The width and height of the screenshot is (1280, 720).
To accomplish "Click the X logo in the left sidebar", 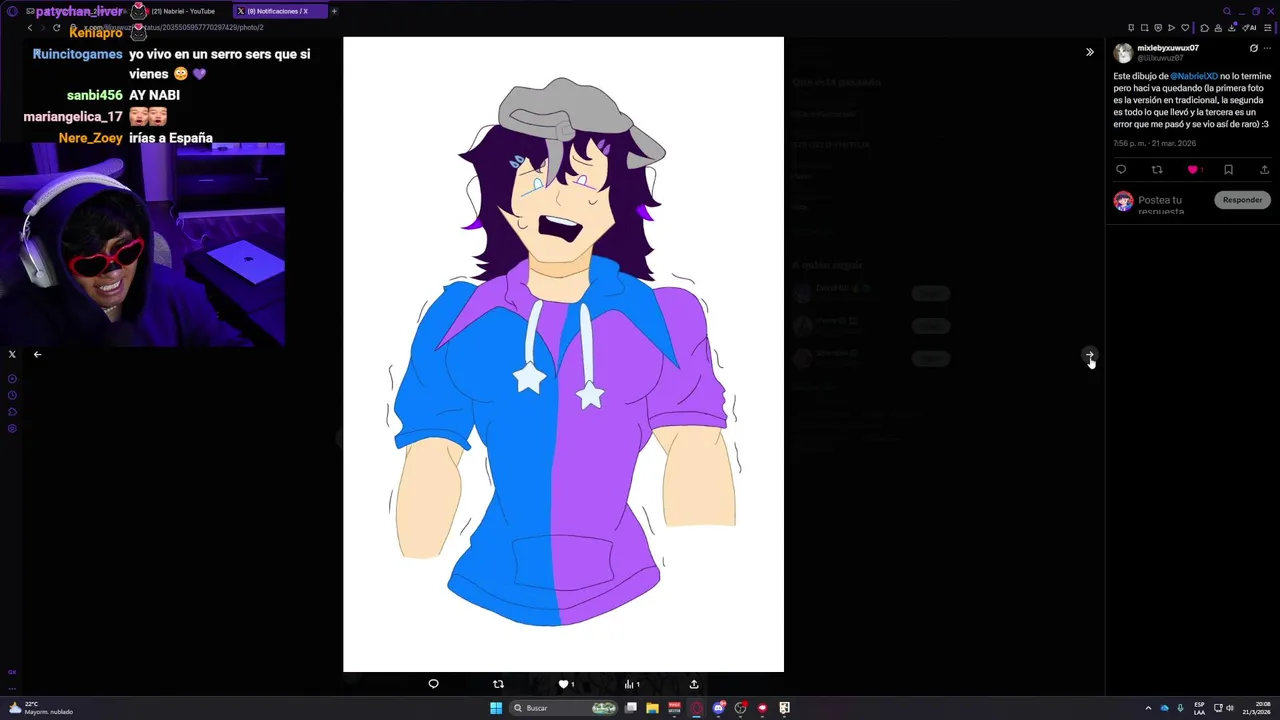I will coord(12,354).
